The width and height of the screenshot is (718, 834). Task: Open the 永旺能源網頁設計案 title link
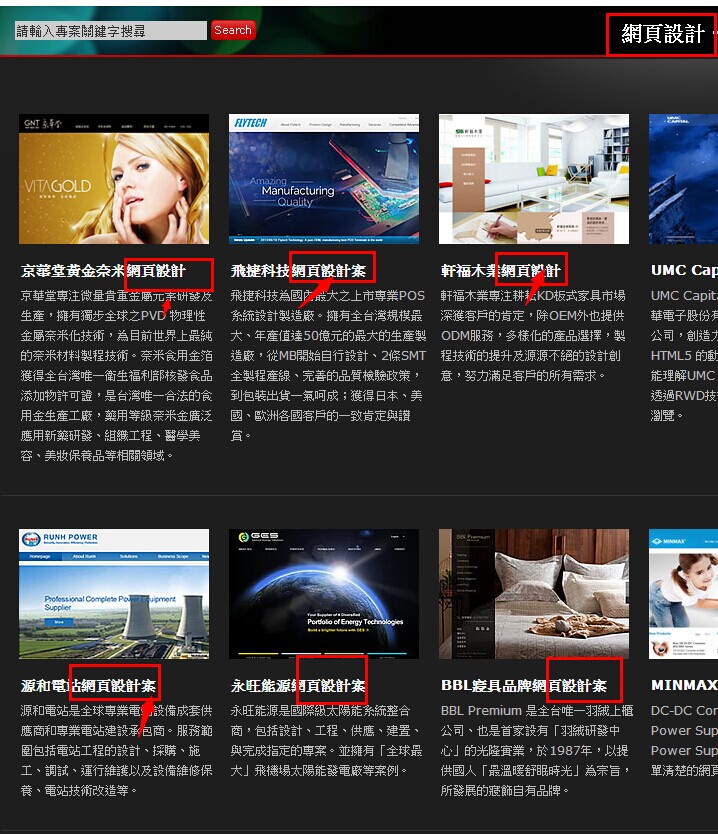point(298,686)
